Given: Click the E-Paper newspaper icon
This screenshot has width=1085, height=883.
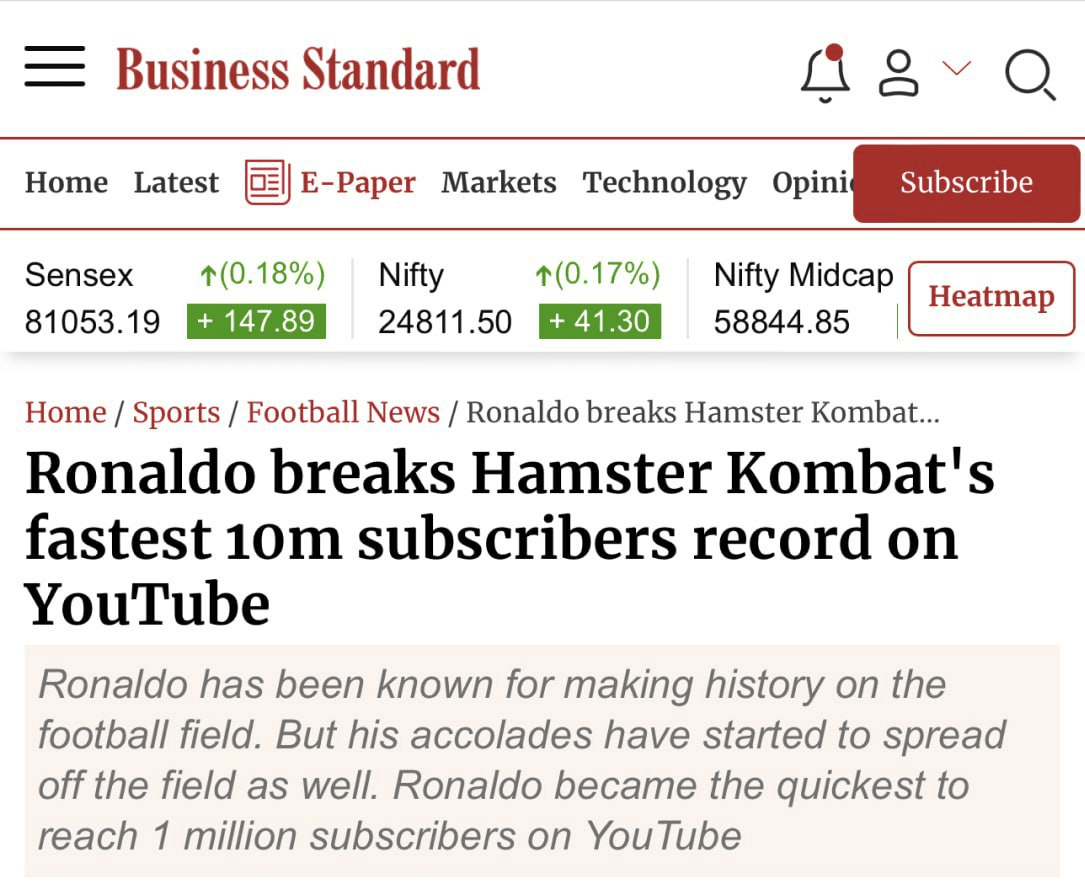Looking at the screenshot, I should point(267,182).
